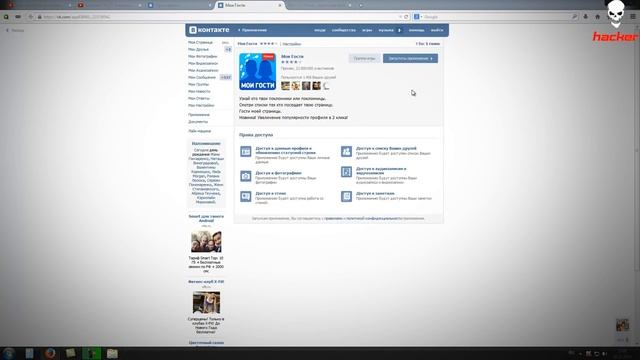Go to the browser home page icon
The height and width of the screenshot is (360, 640).
click(598, 17)
